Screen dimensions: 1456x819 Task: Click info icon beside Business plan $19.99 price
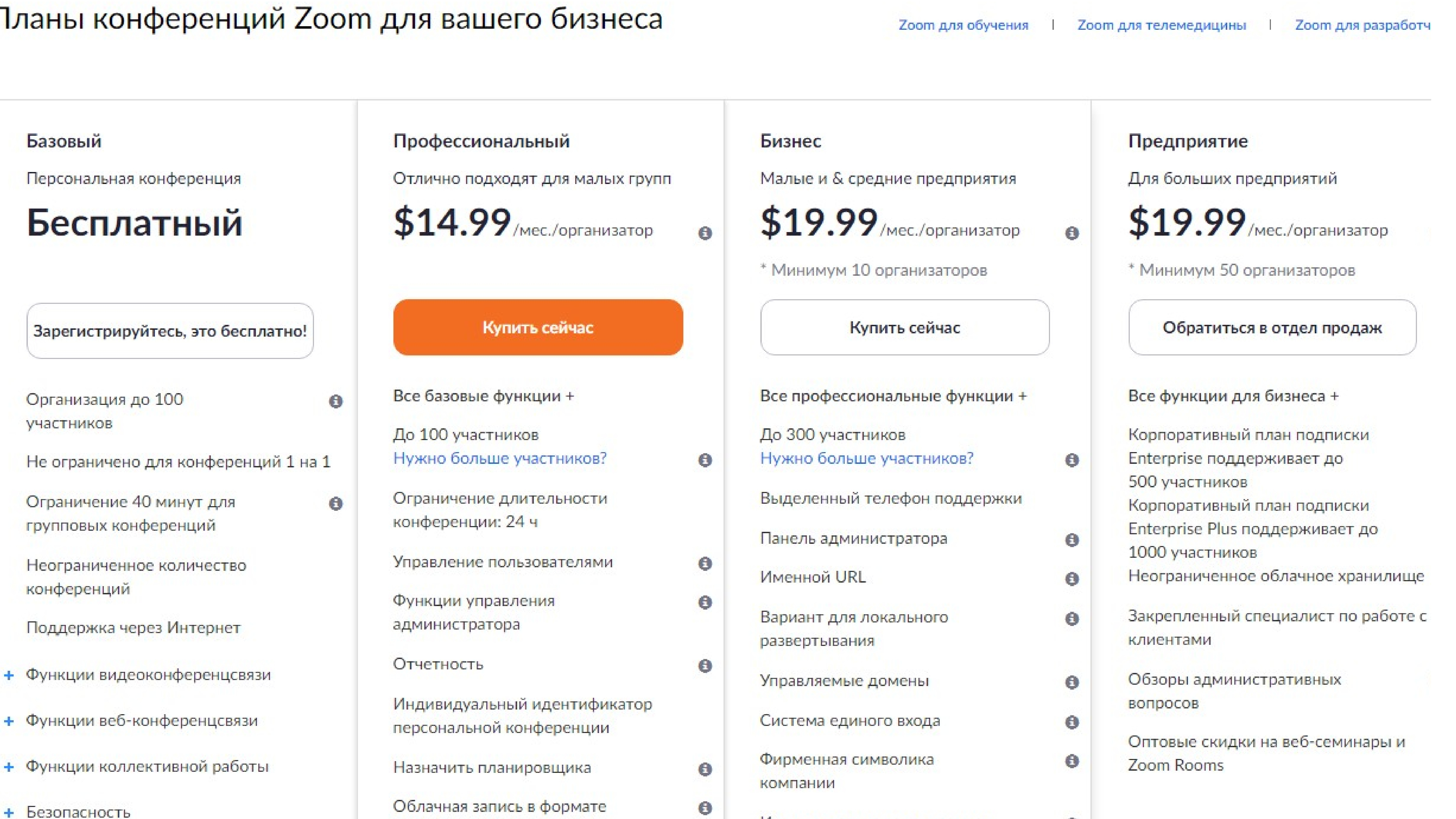(x=1072, y=233)
